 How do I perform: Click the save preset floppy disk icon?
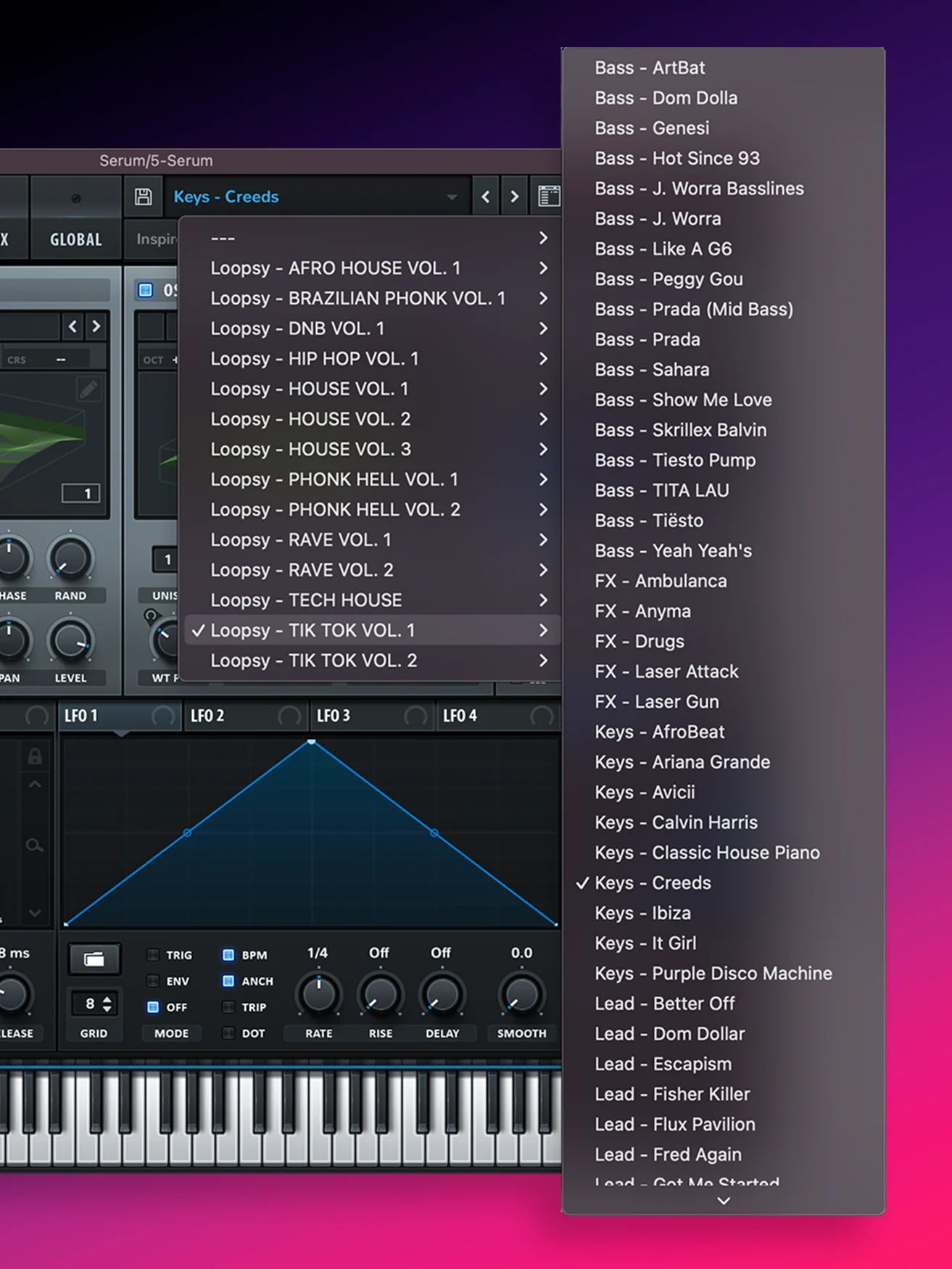pyautogui.click(x=144, y=197)
